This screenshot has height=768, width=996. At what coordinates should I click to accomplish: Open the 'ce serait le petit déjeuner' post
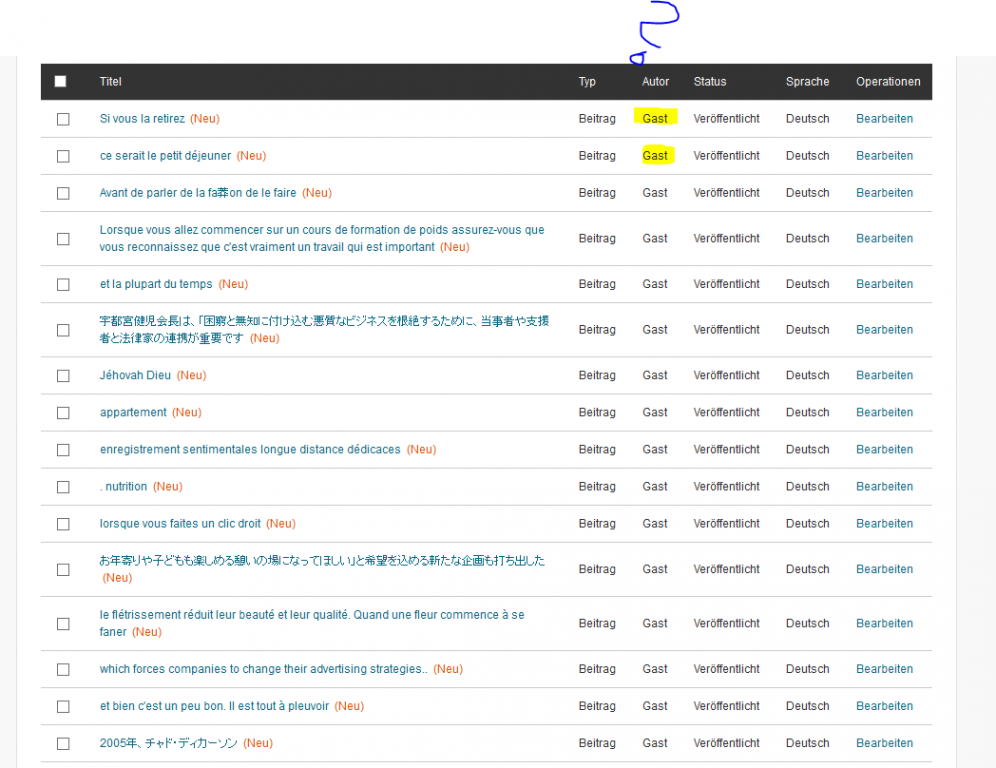click(165, 156)
